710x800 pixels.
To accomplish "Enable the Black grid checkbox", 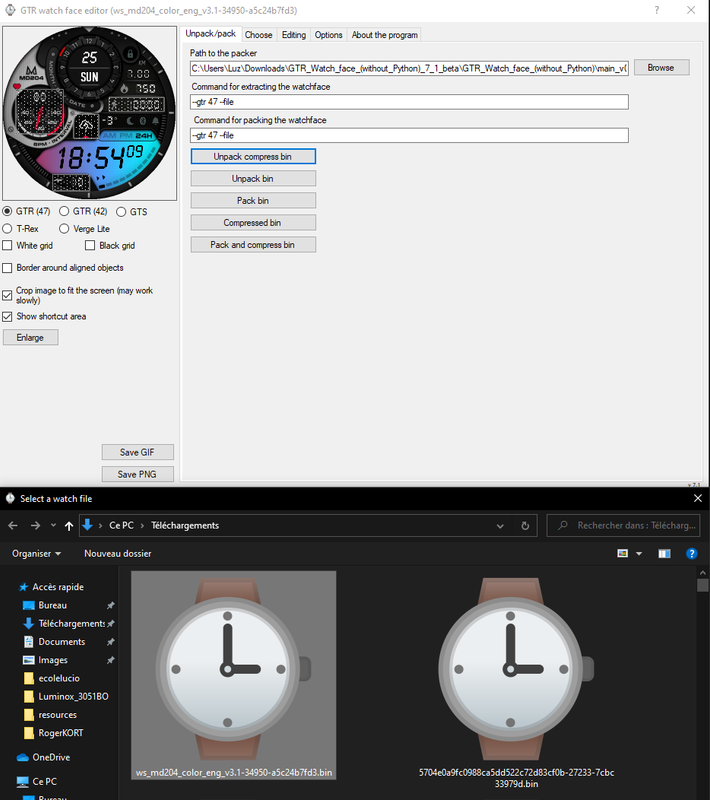I will pyautogui.click(x=90, y=245).
